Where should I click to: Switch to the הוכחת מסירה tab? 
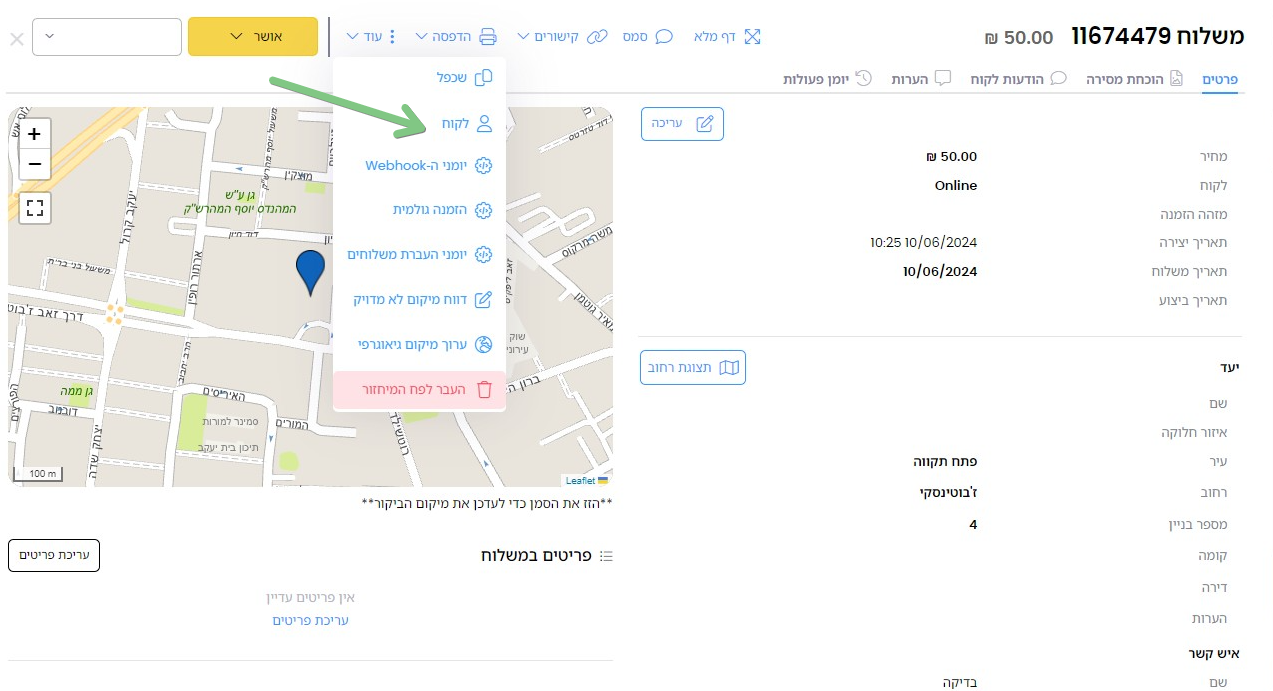point(1135,78)
